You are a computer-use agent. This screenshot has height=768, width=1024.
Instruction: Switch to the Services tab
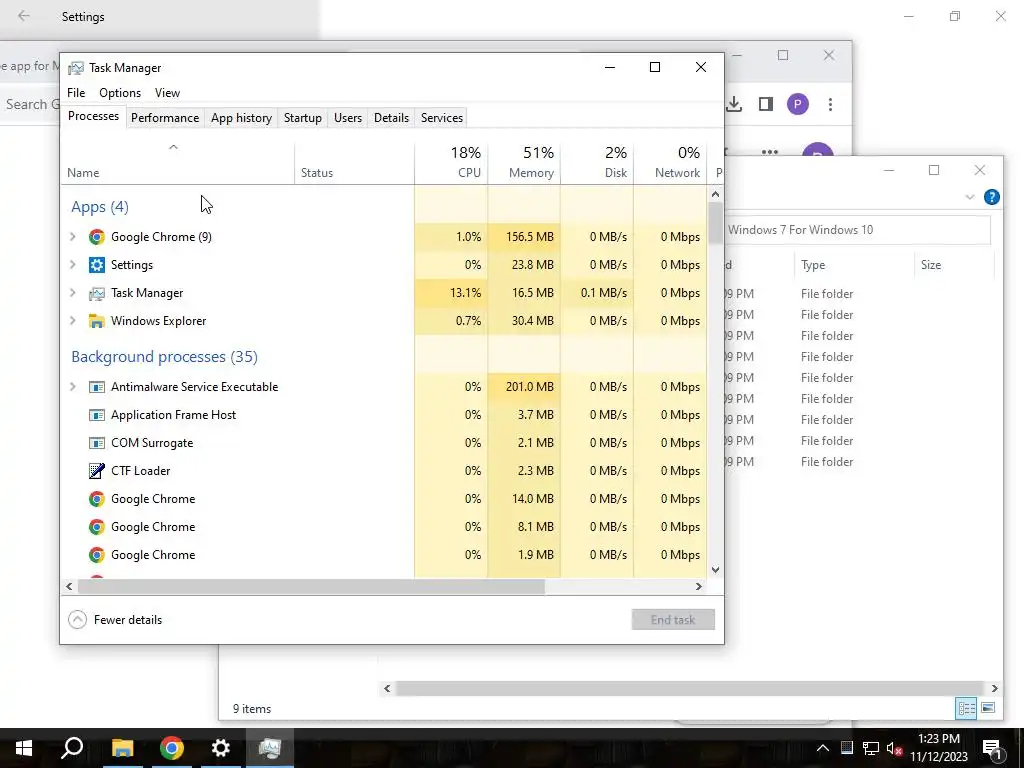(x=441, y=118)
